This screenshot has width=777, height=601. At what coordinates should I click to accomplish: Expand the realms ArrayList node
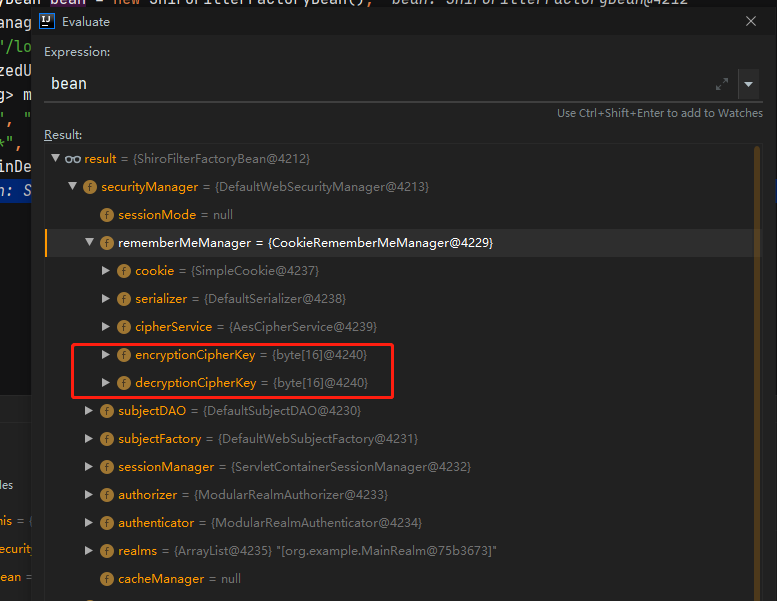tap(90, 551)
